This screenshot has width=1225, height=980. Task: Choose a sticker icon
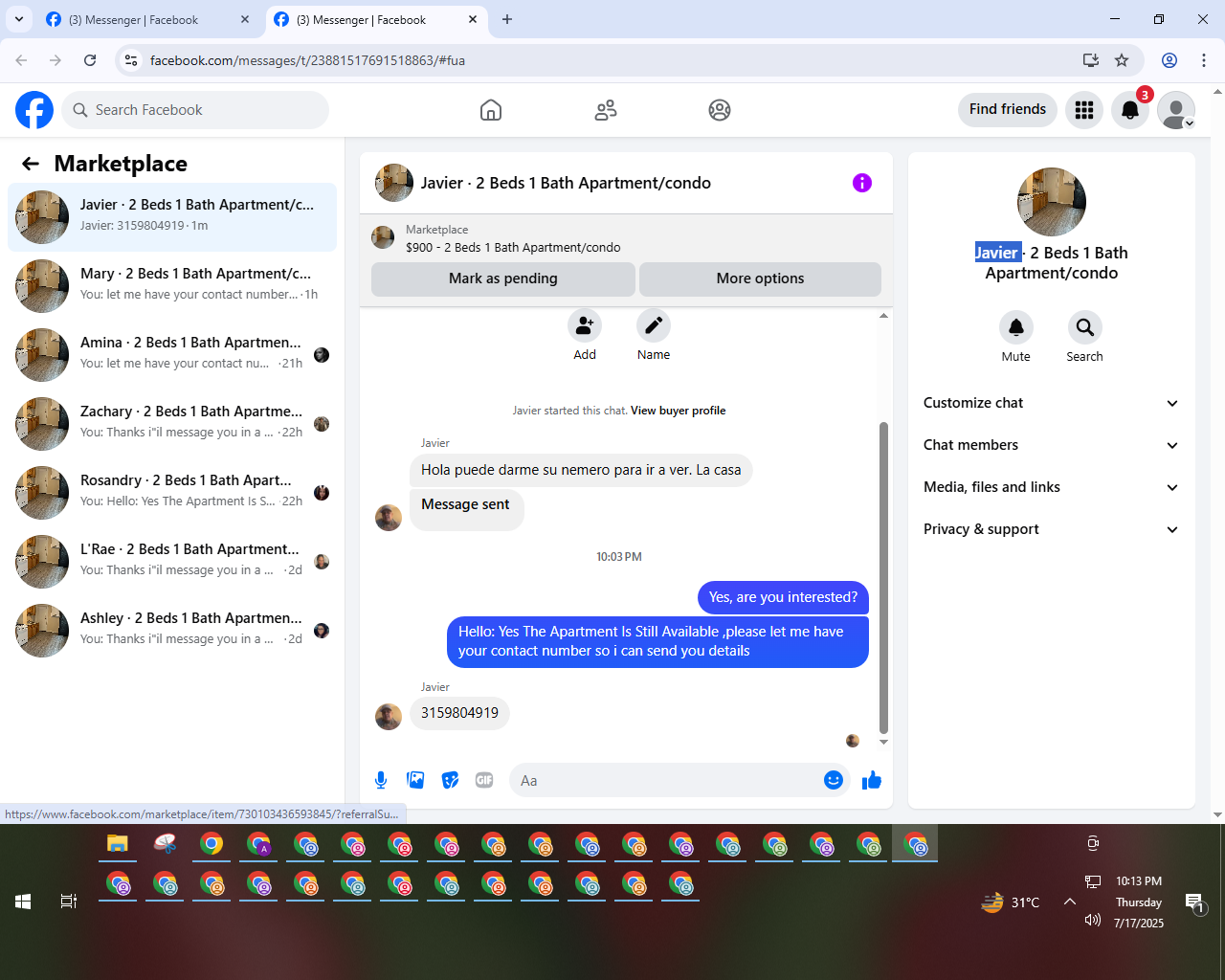coord(450,780)
